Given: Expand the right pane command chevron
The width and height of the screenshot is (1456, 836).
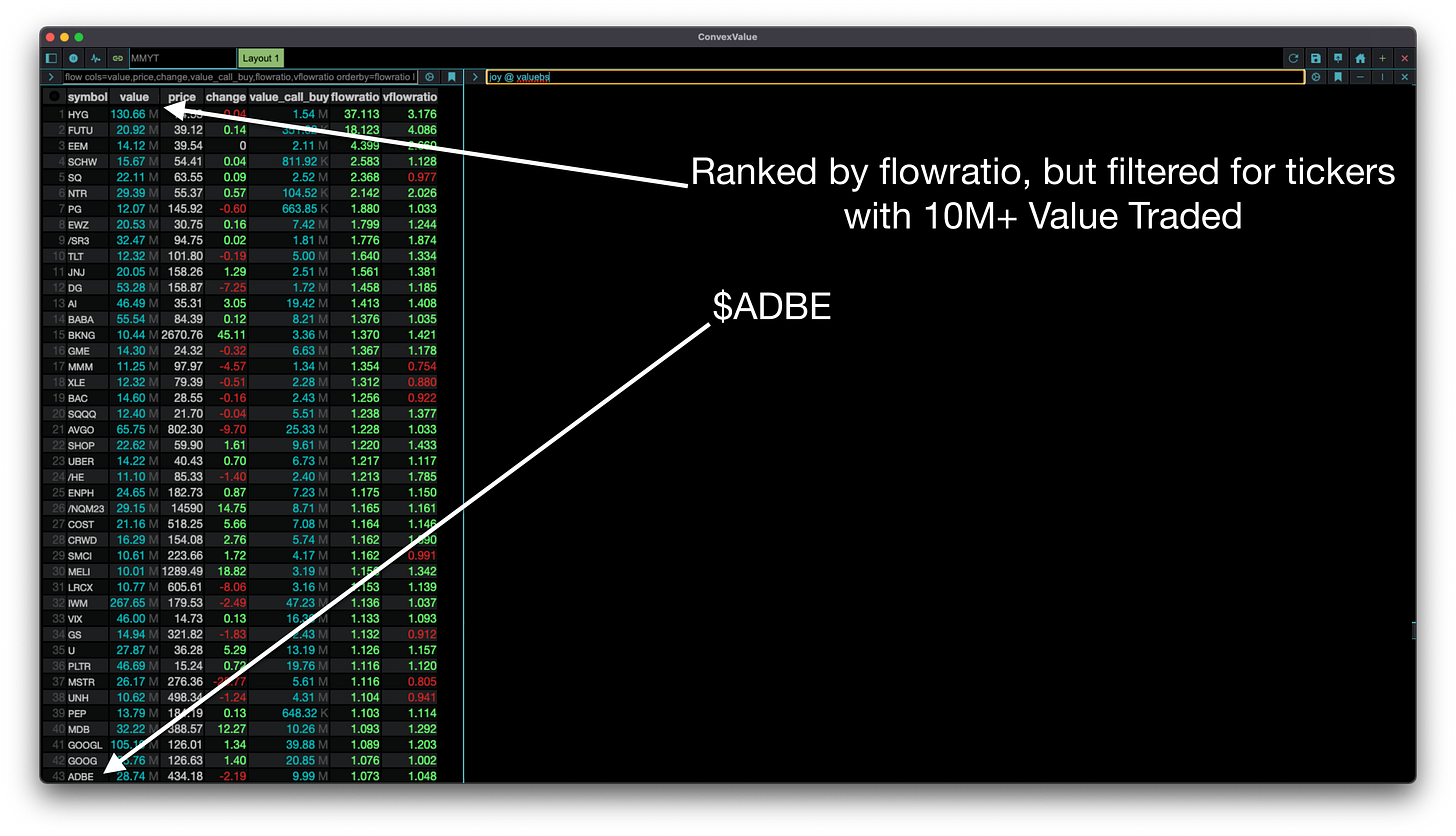Looking at the screenshot, I should pyautogui.click(x=475, y=77).
